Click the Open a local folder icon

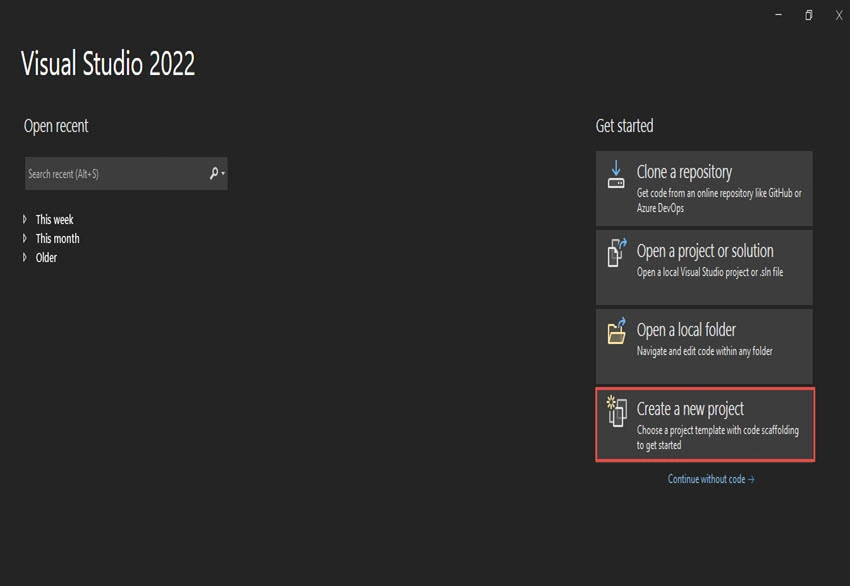(616, 331)
